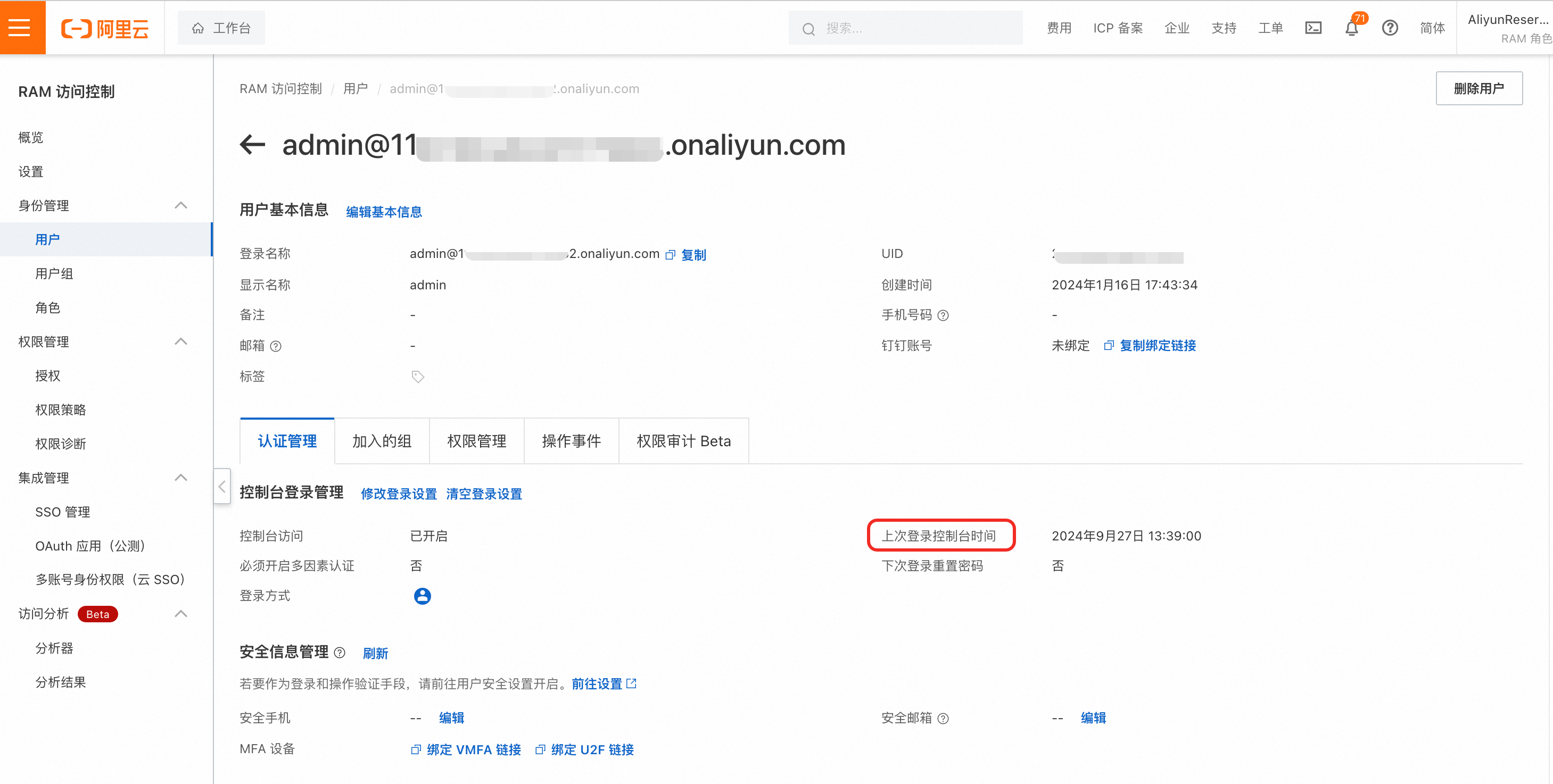Image resolution: width=1553 pixels, height=784 pixels.
Task: Open the ICP 备案 menu
Action: click(1118, 28)
